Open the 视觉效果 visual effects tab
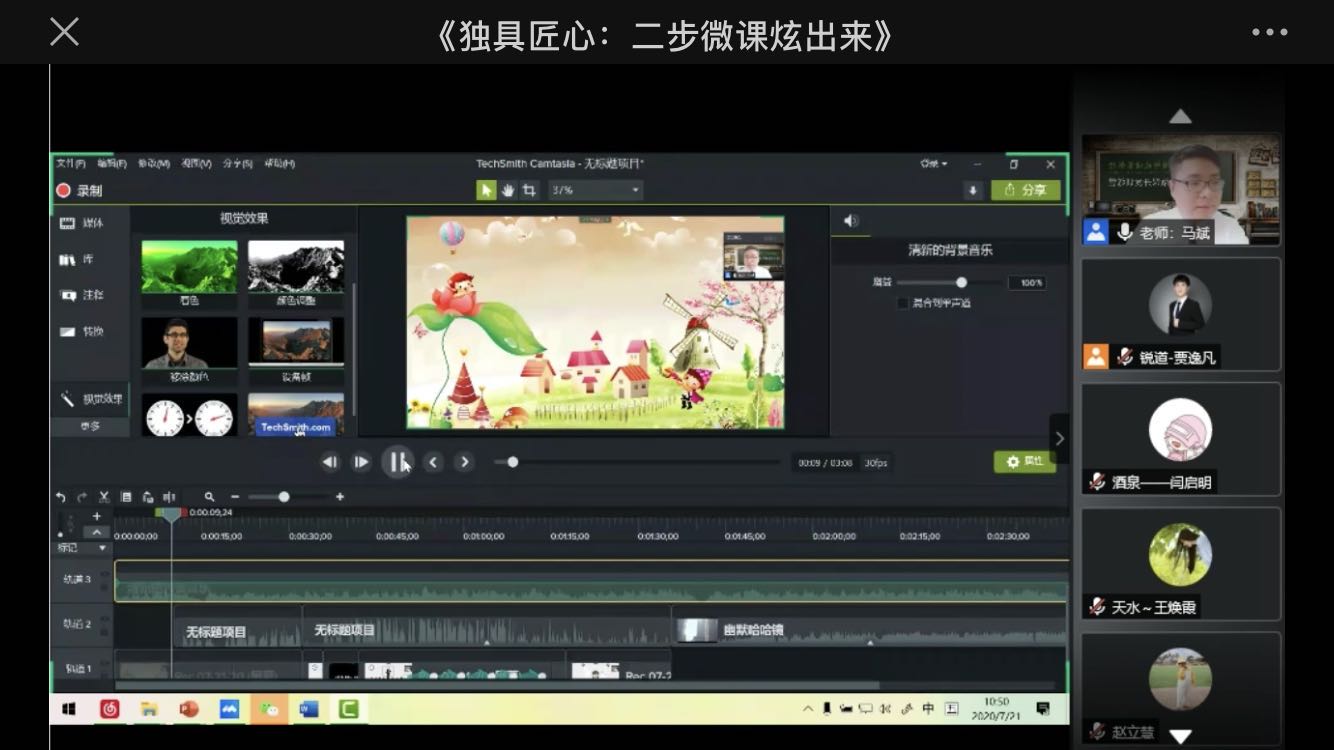The image size is (1334, 750). click(91, 399)
